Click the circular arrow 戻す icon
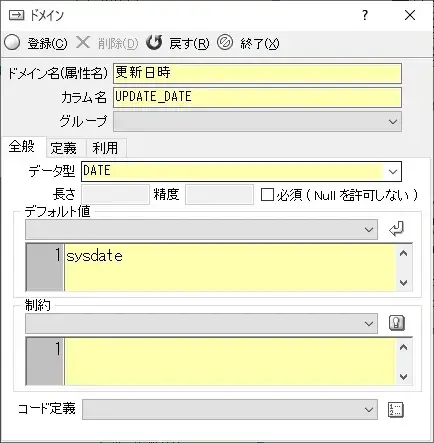 pos(154,43)
